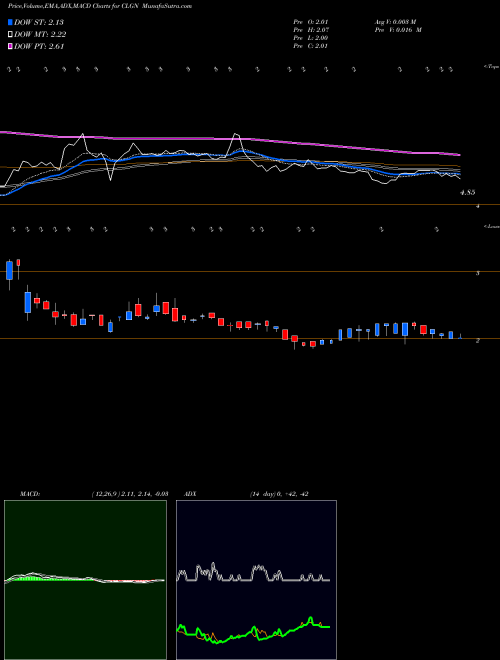Viewport: 500px width, 660px height.
Task: Click the '<Tops' marker label
Action: 491,67
